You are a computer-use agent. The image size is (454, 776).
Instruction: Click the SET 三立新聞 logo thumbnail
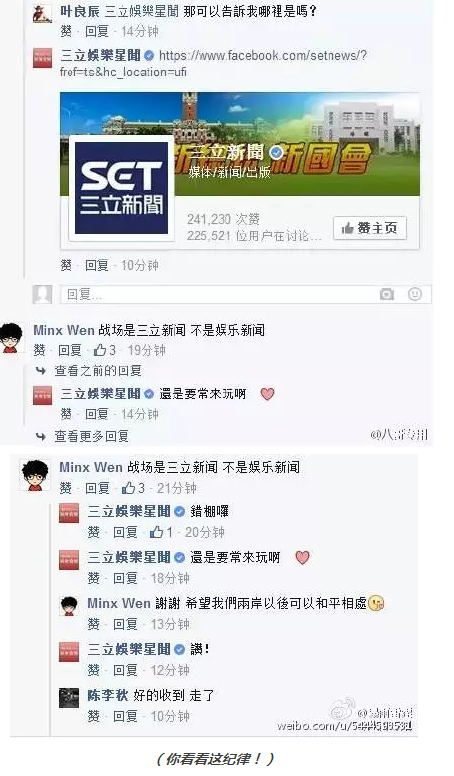coord(121,189)
